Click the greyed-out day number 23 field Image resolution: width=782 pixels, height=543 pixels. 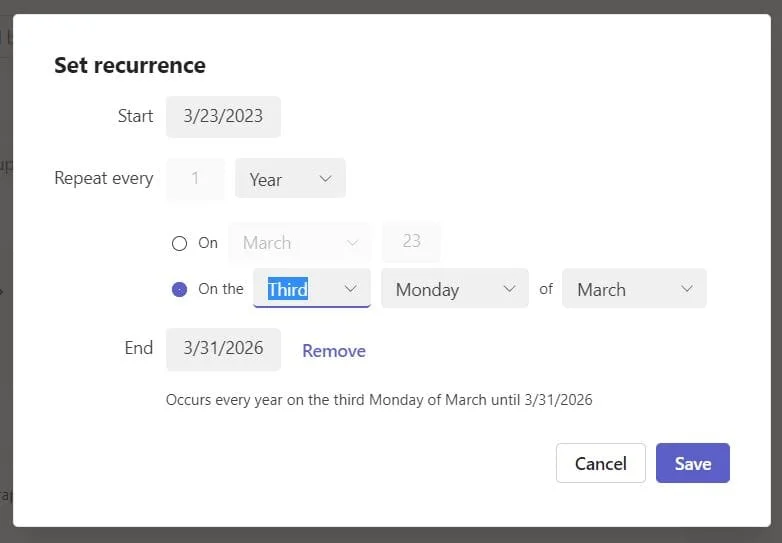411,242
